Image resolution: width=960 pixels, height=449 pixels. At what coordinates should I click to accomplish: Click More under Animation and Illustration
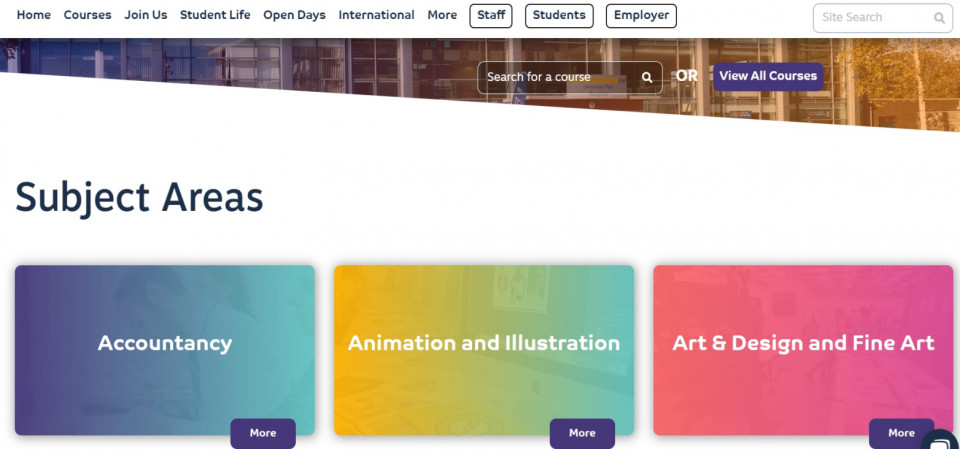(x=582, y=433)
